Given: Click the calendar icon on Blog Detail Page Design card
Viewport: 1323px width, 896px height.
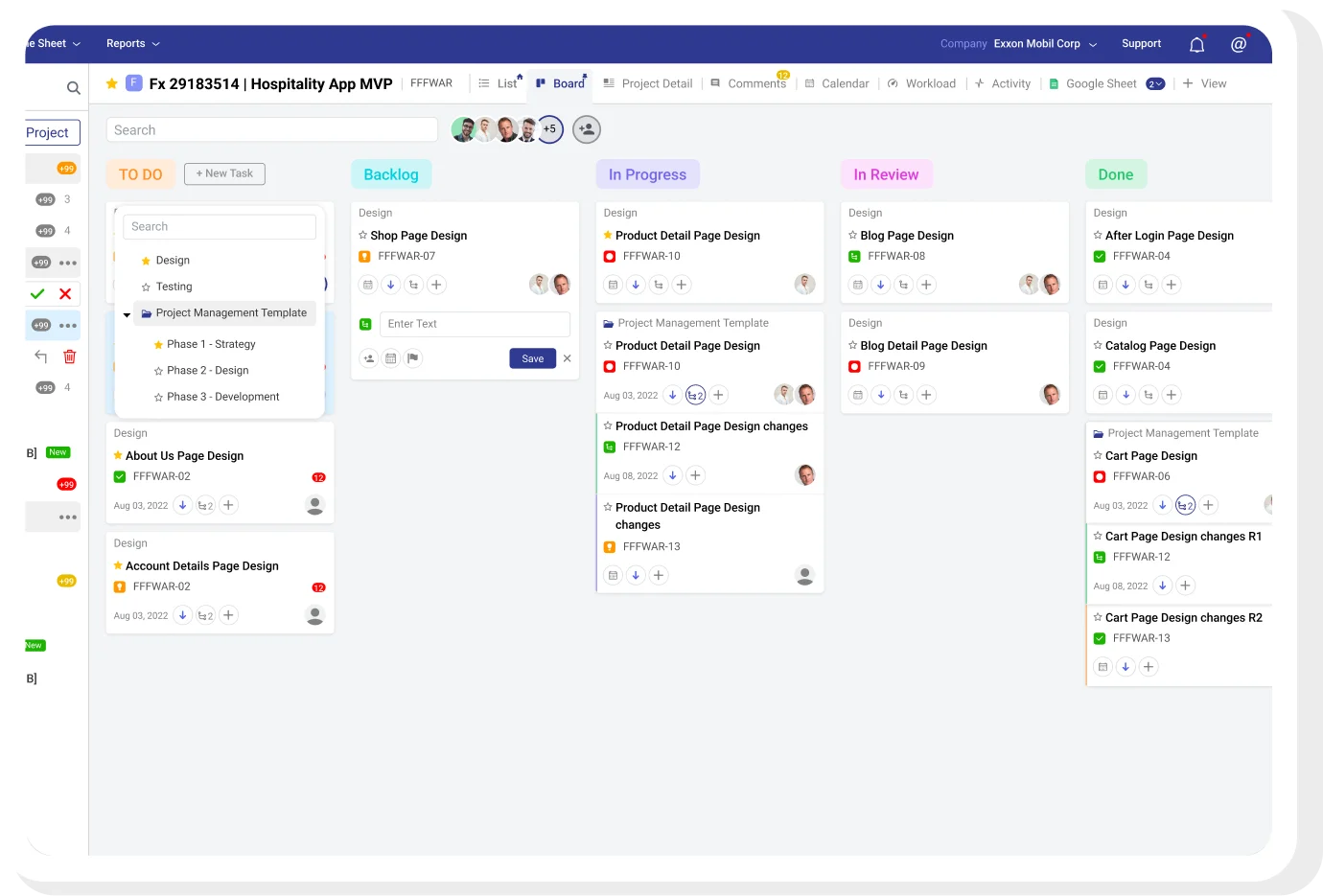Looking at the screenshot, I should click(x=858, y=395).
